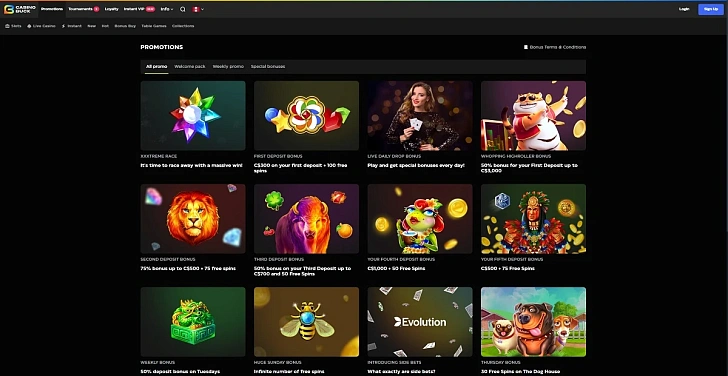Open the XXXtreme Race star thumbnail
This screenshot has height=376, width=728.
coord(193,116)
